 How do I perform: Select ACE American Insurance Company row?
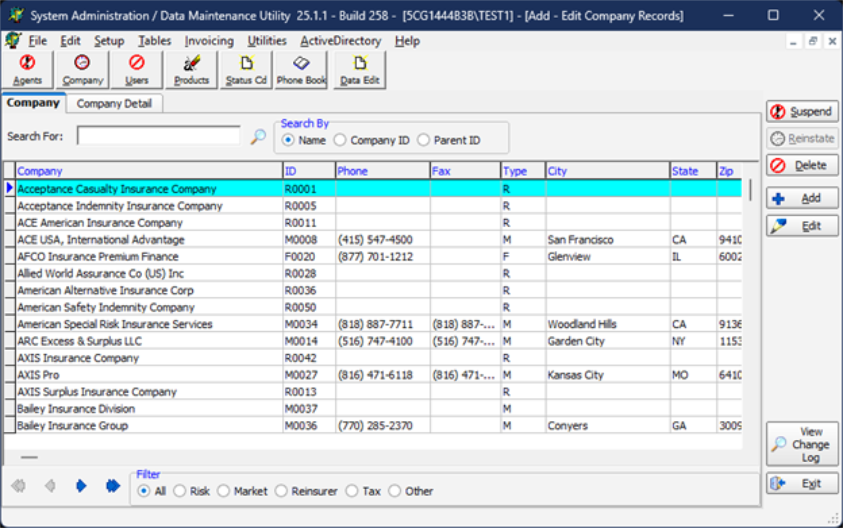point(378,223)
